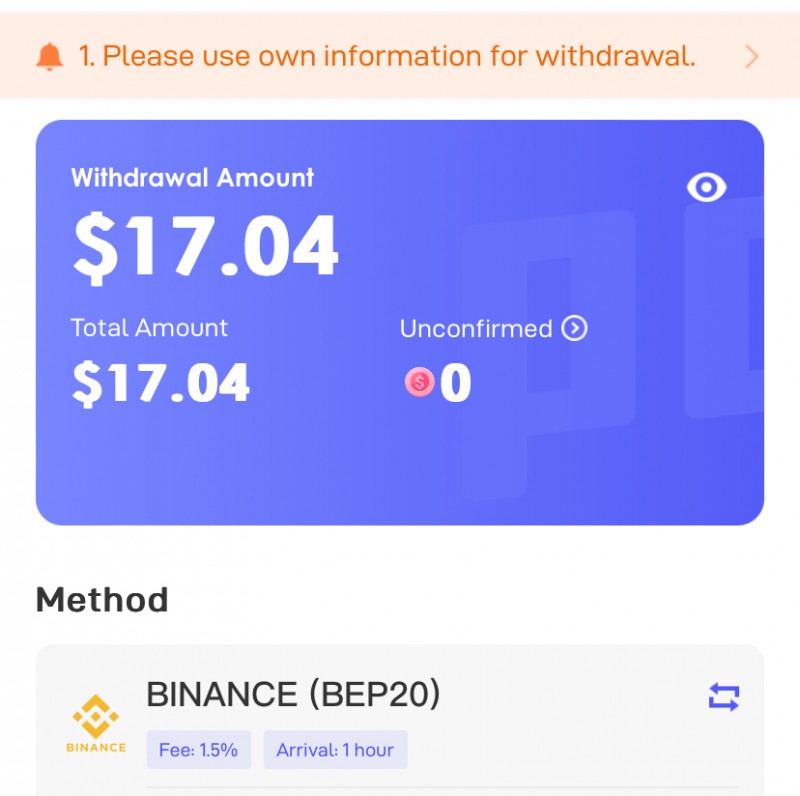Switch withdrawal method using swap arrows icon
The height and width of the screenshot is (796, 800).
724,697
